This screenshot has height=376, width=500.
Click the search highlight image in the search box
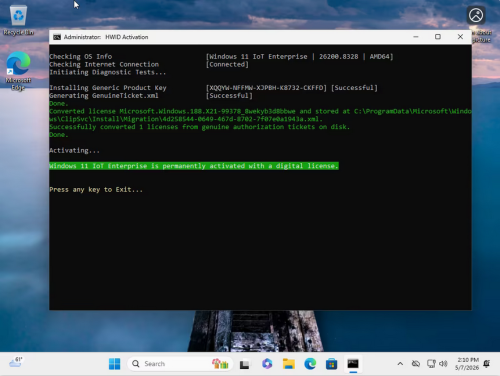220,364
